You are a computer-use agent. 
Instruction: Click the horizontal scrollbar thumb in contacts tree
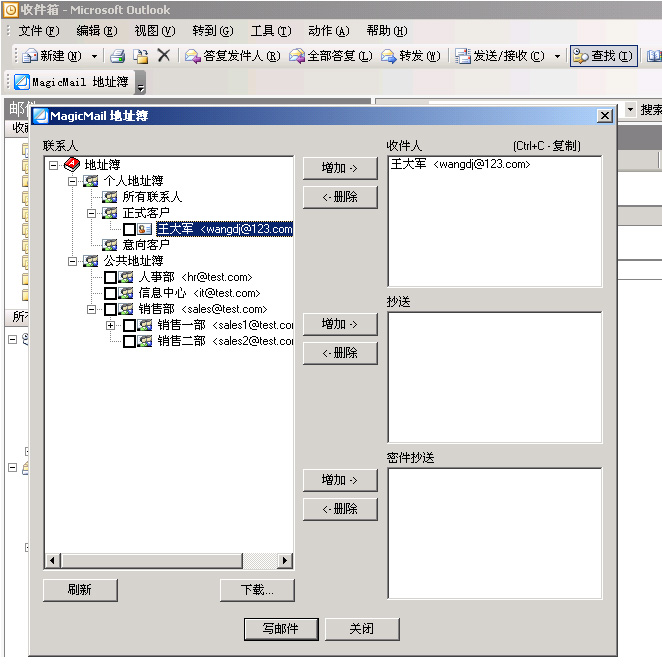152,560
